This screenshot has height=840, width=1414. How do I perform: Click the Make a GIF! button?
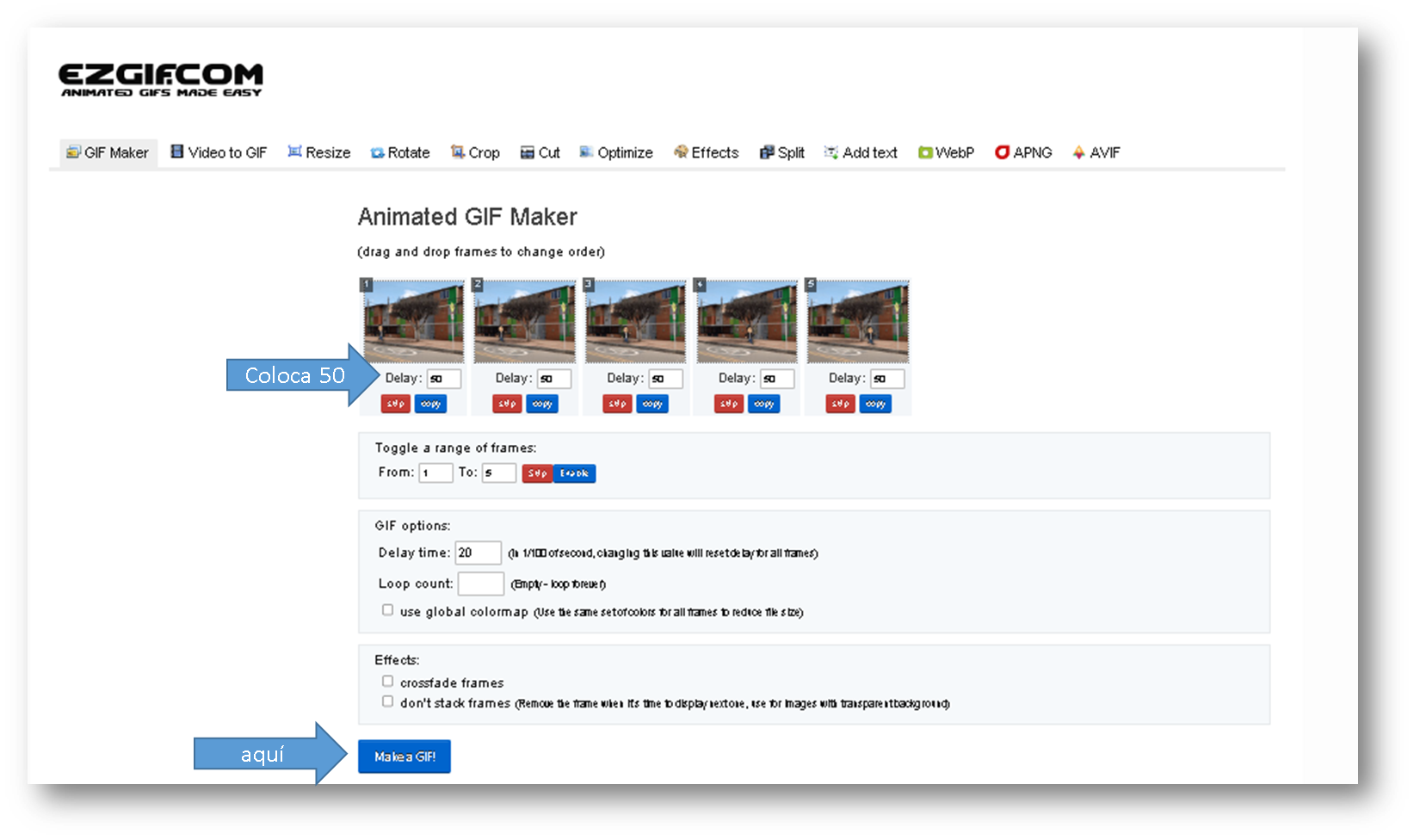404,757
